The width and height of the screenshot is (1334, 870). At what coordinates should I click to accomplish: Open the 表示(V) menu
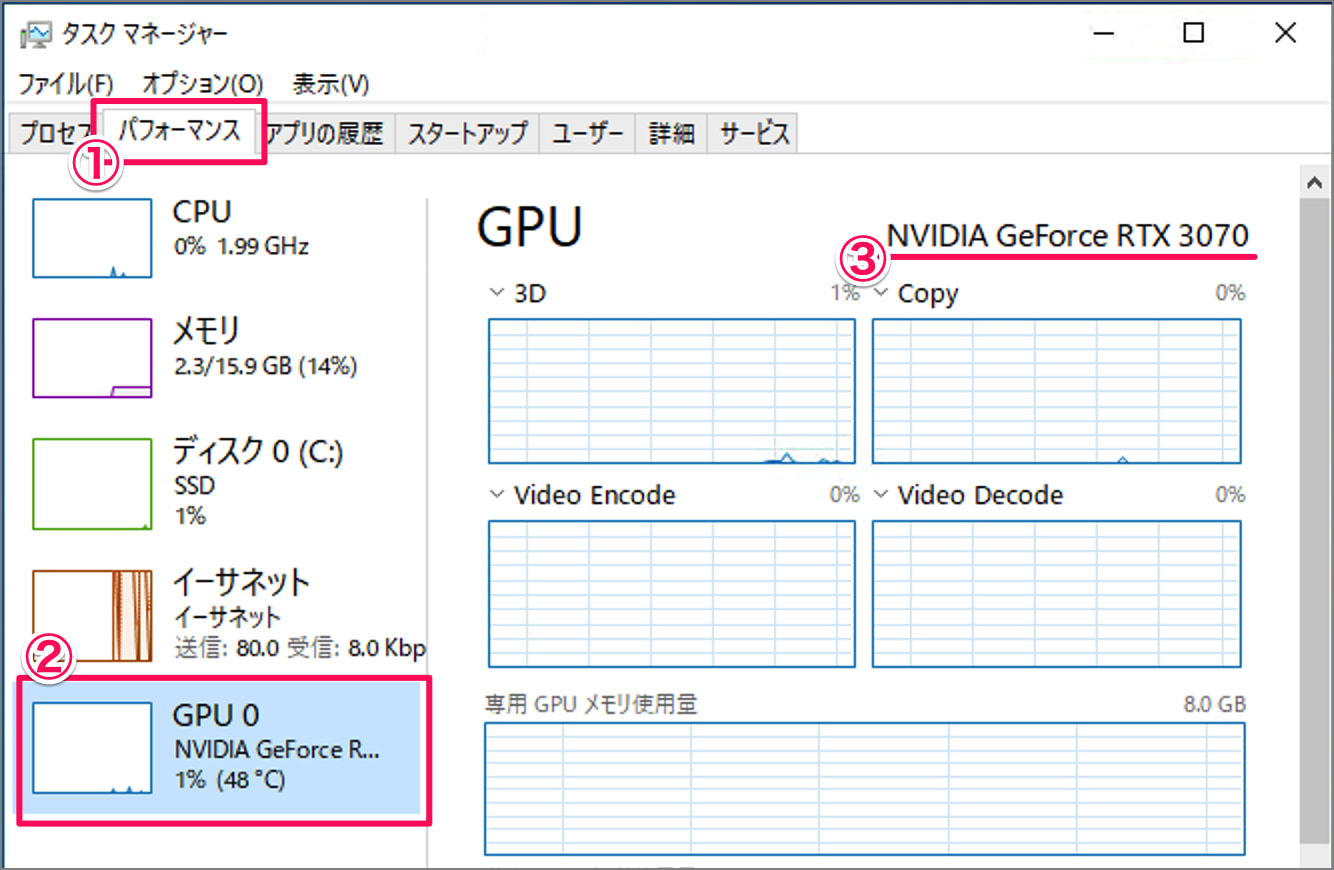pyautogui.click(x=331, y=84)
